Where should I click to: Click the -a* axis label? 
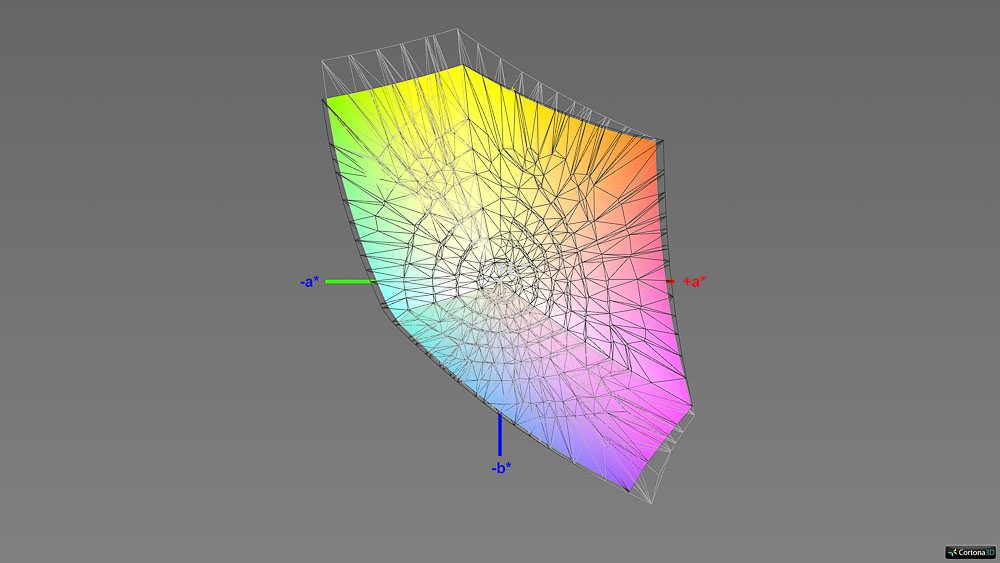[x=310, y=281]
